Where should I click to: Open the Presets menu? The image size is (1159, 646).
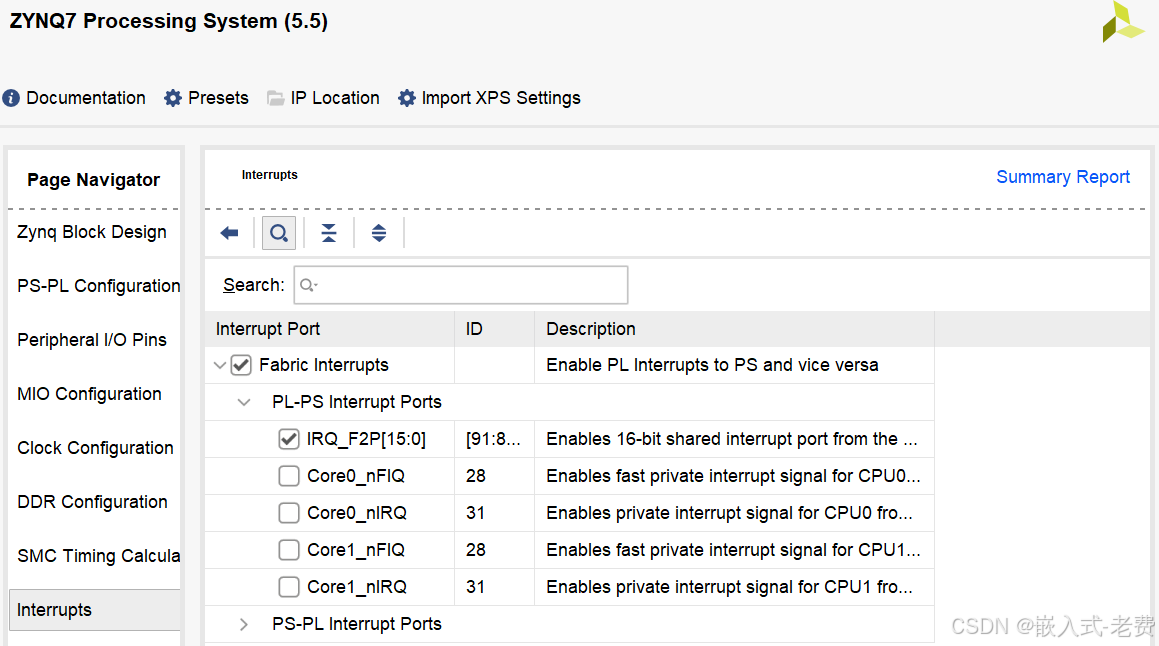coord(206,98)
